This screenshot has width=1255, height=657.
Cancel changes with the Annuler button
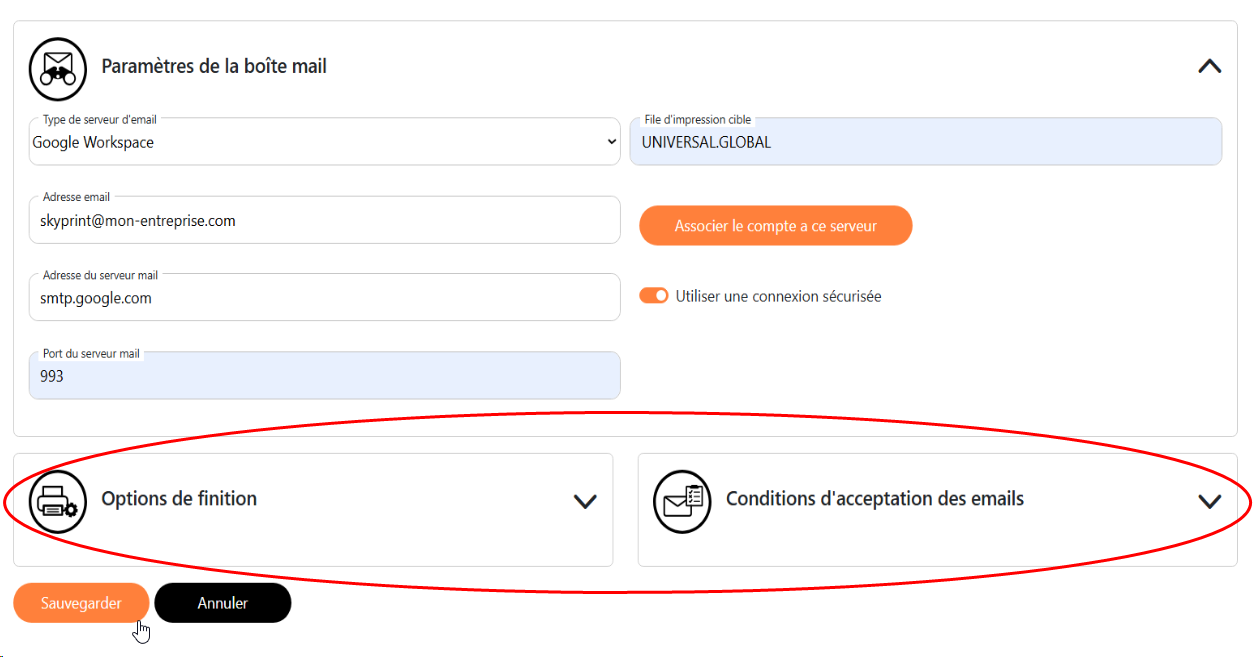[x=222, y=603]
